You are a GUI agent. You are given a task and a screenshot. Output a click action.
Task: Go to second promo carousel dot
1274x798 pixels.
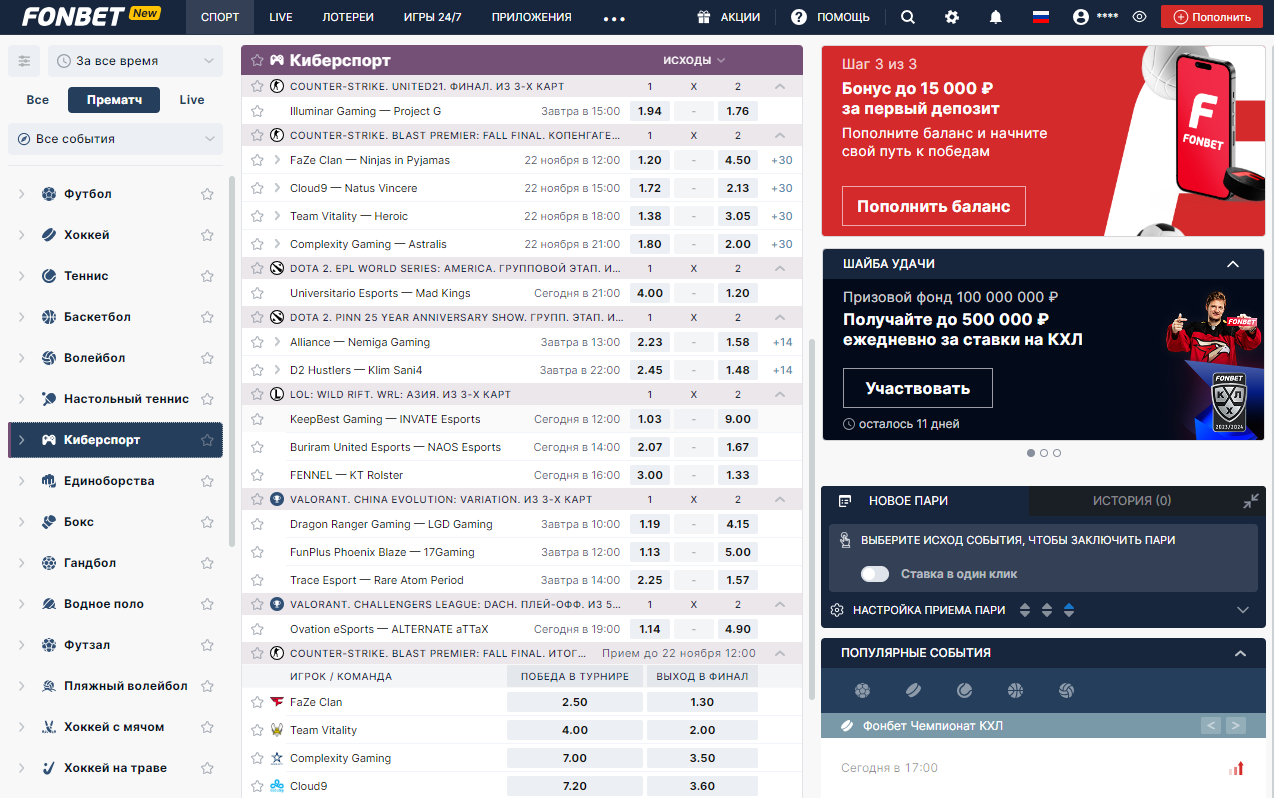point(1044,453)
